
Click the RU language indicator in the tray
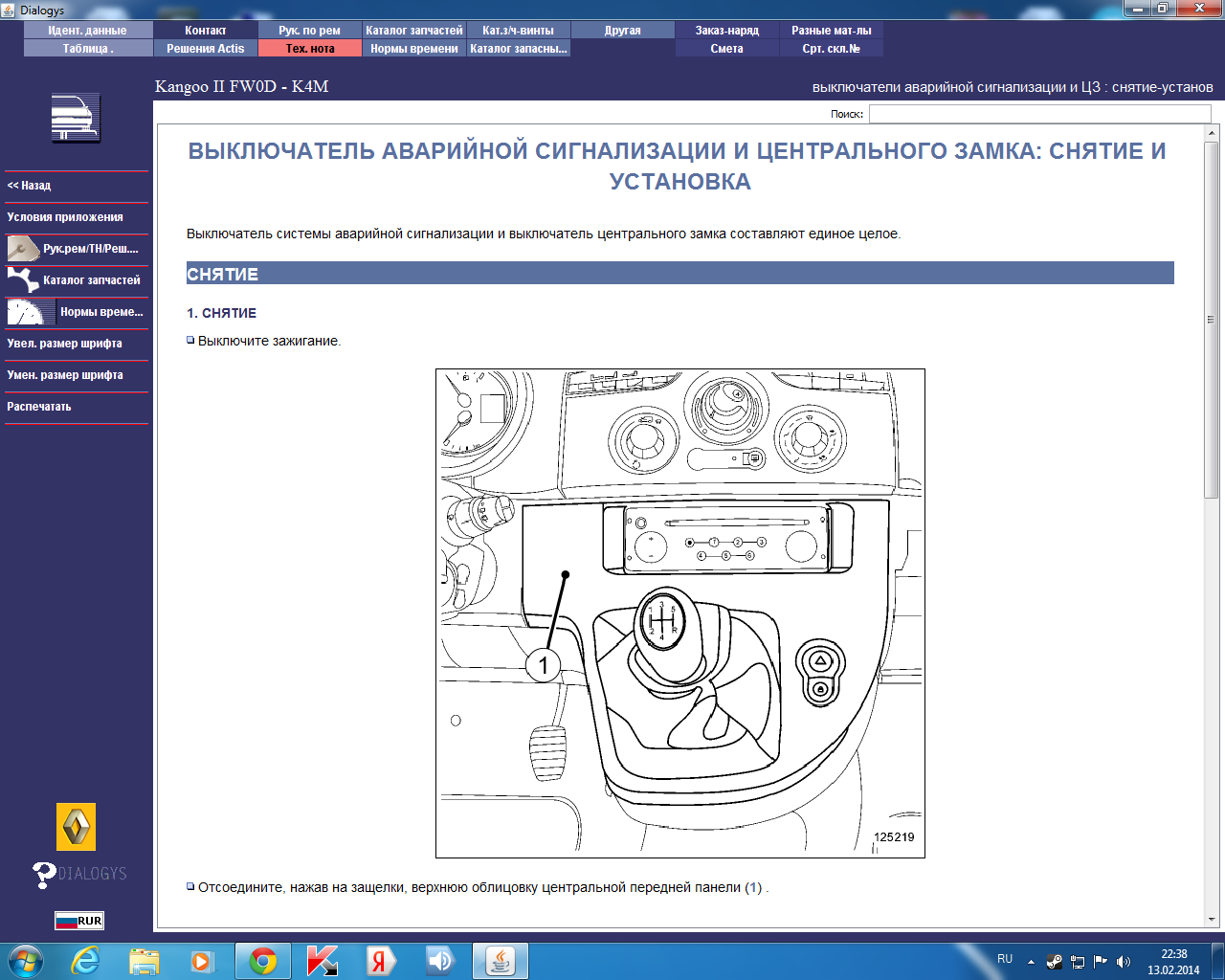[1005, 959]
